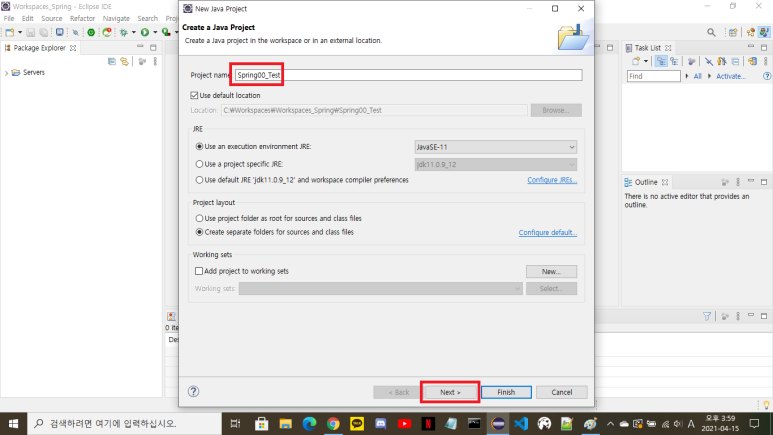Open the Edit menu
The height and width of the screenshot is (435, 773).
click(28, 18)
